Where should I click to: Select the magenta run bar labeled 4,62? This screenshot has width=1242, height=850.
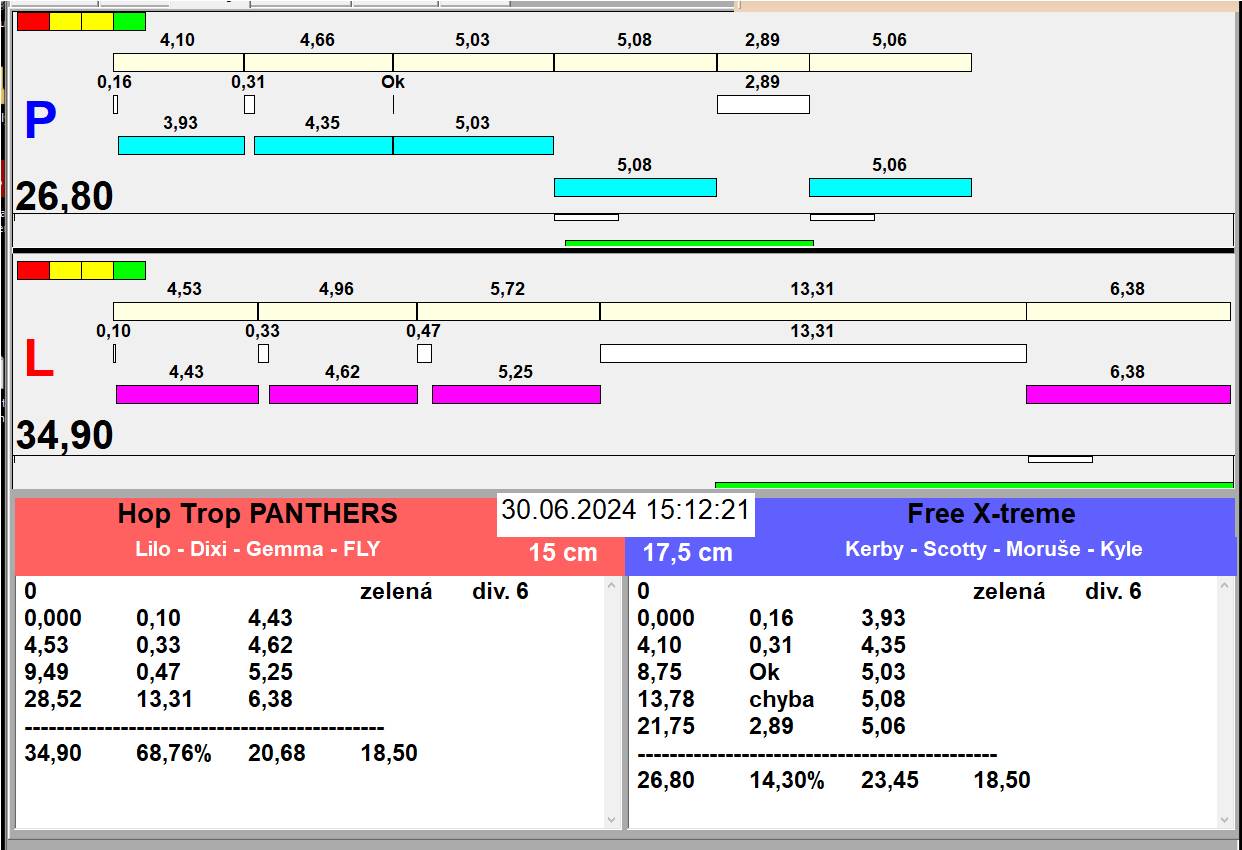tap(343, 394)
